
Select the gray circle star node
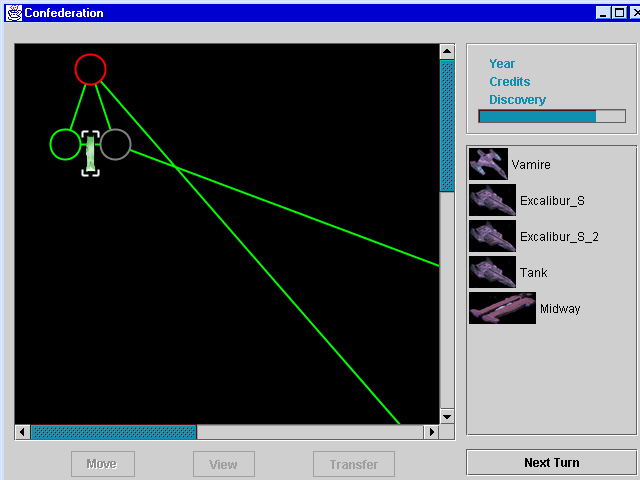pyautogui.click(x=115, y=144)
